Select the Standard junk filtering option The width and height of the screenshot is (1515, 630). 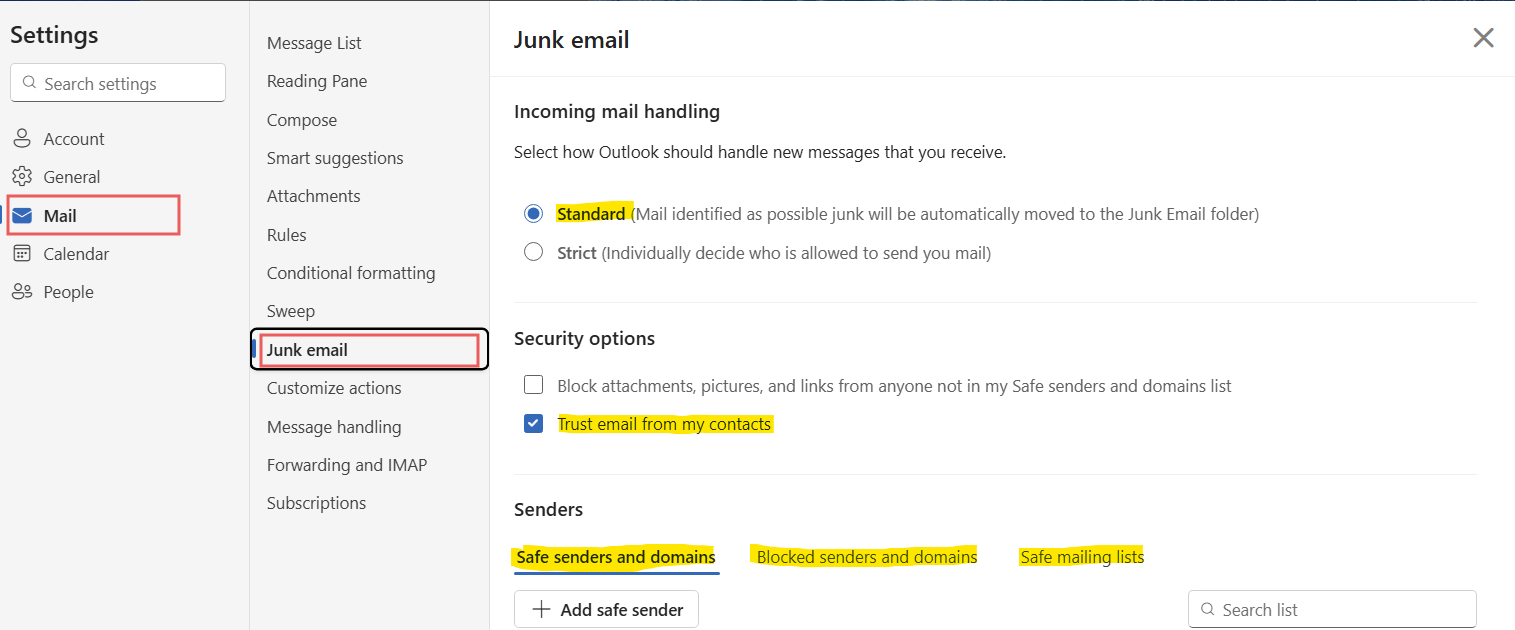tap(534, 213)
